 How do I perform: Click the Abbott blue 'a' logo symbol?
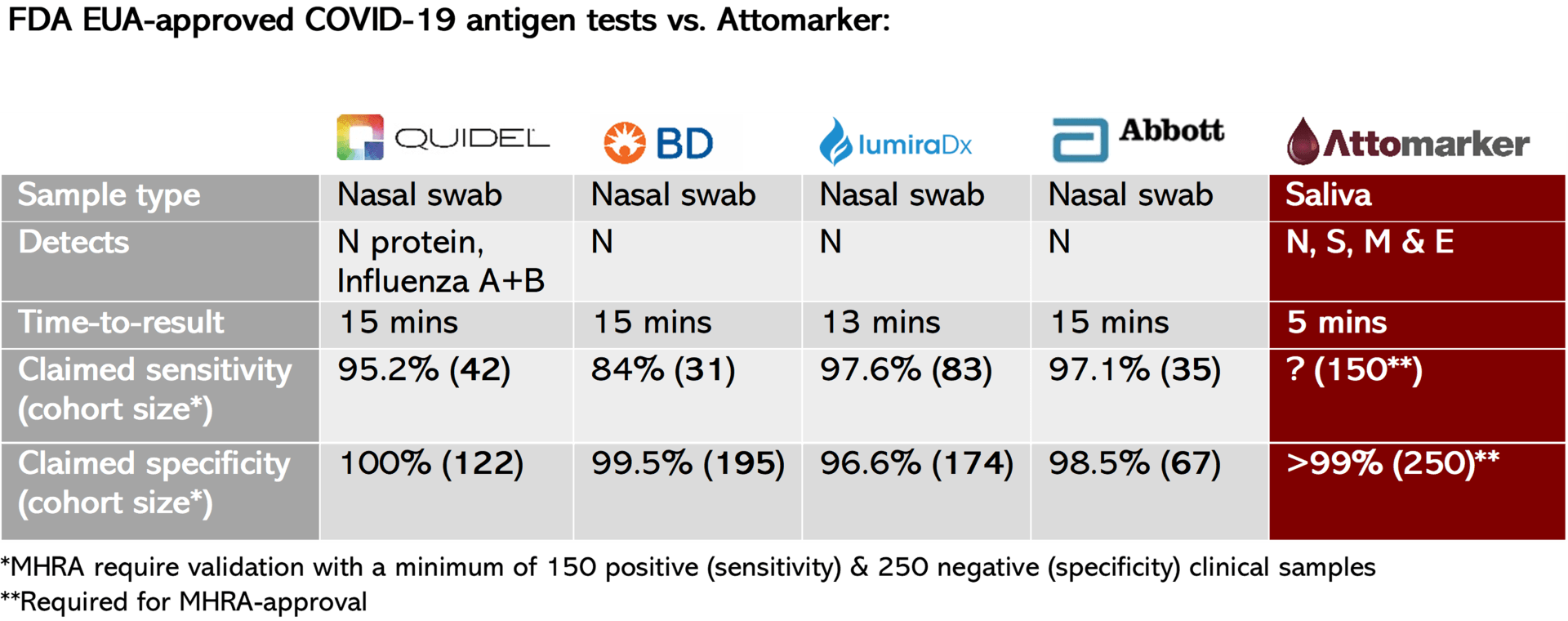(1080, 140)
